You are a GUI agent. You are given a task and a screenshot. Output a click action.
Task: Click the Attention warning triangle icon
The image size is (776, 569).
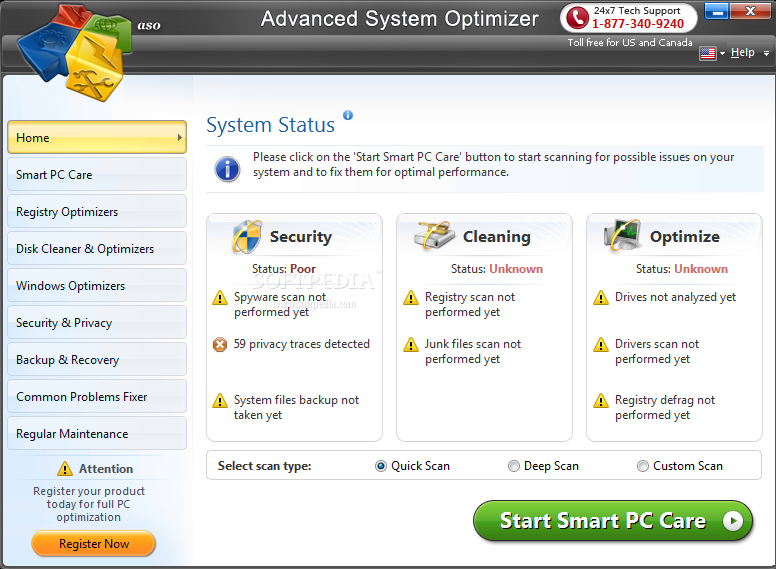click(65, 469)
